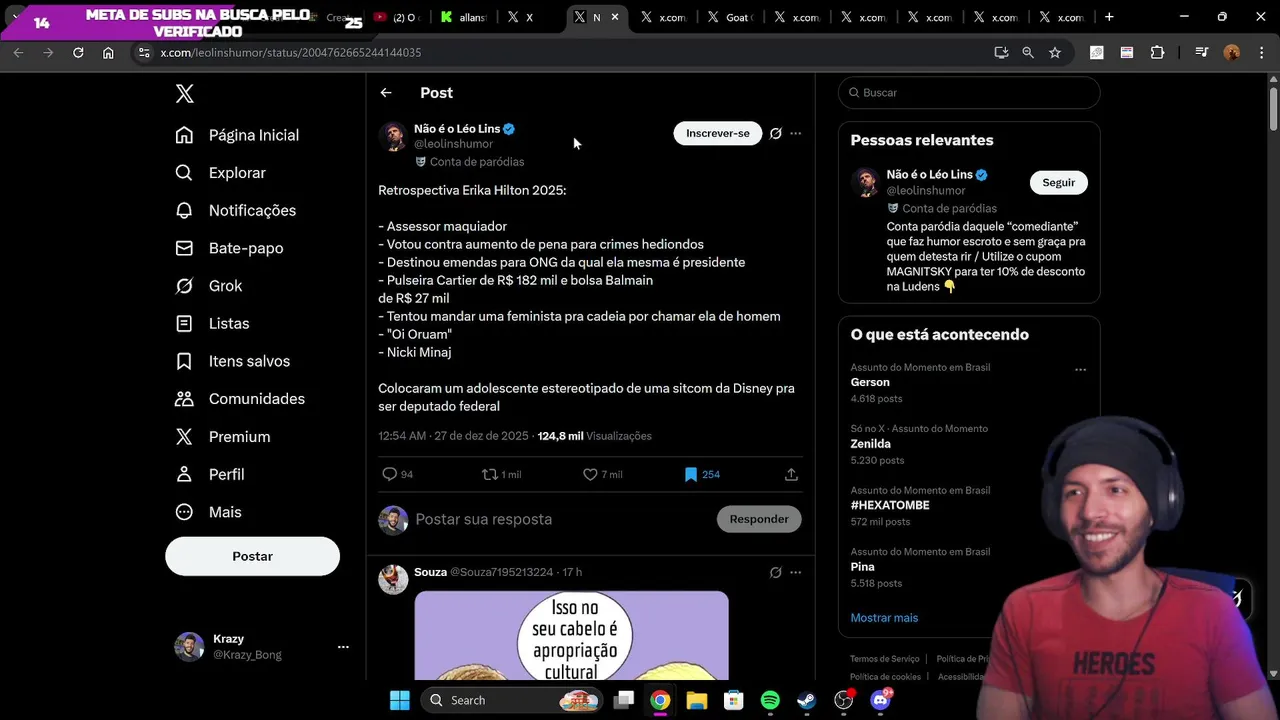Image resolution: width=1280 pixels, height=720 pixels.
Task: Click Não é o Léo Lins author name
Action: [x=457, y=129]
